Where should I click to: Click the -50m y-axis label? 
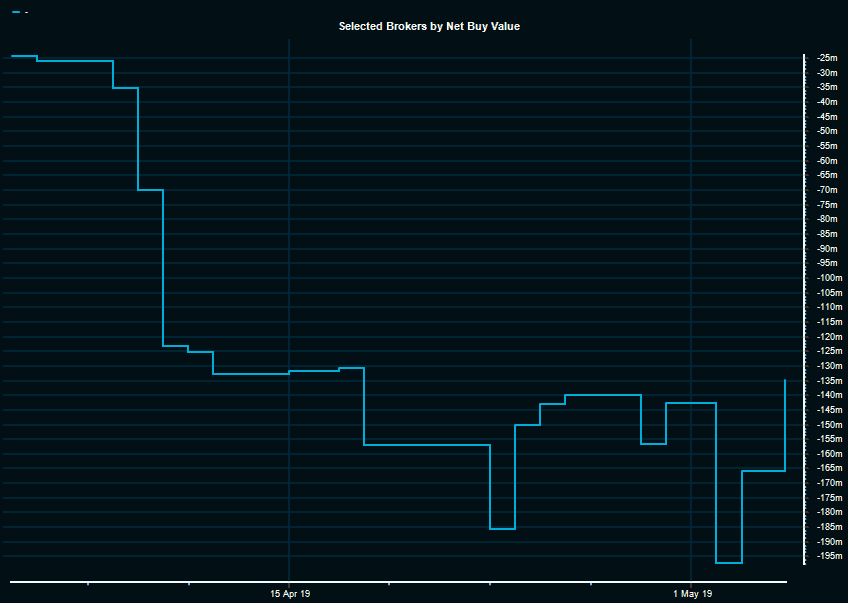(x=827, y=131)
